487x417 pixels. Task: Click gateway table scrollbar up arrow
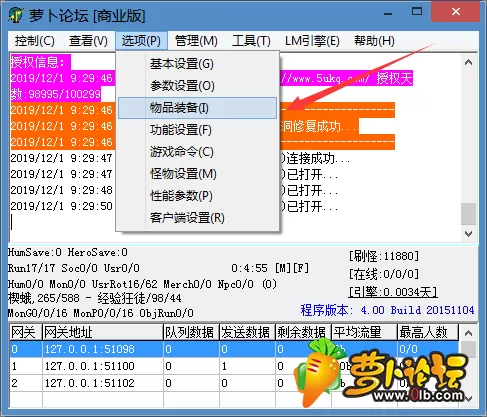tap(468, 333)
